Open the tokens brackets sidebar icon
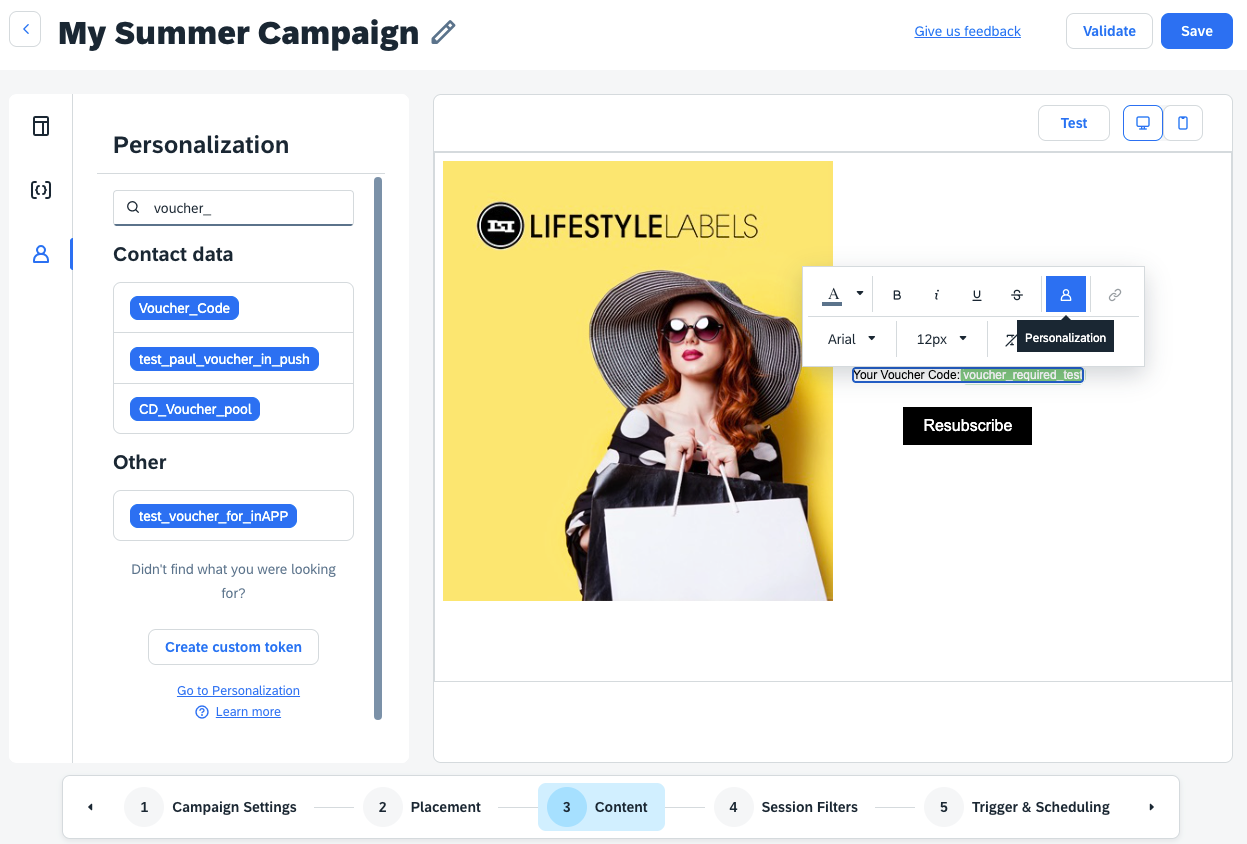 (x=41, y=190)
